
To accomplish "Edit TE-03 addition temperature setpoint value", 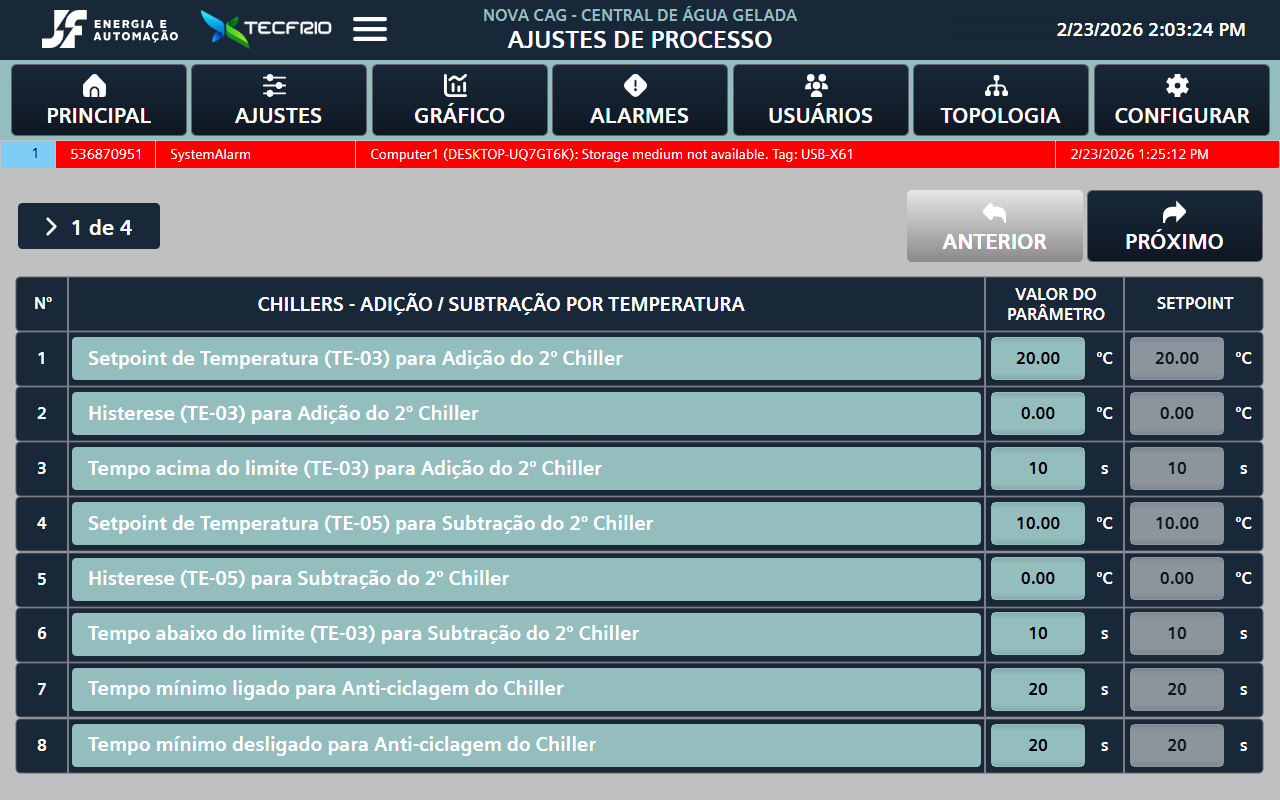I will [1037, 358].
